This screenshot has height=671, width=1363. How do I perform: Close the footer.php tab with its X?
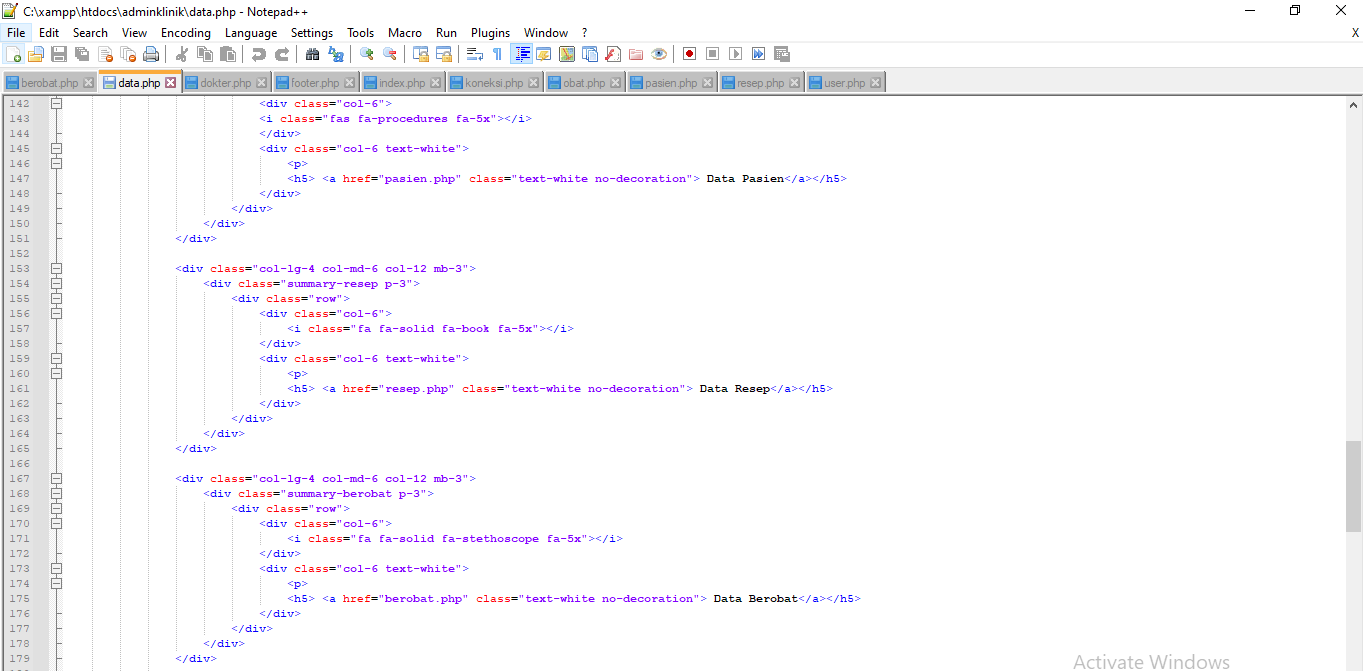pos(349,83)
